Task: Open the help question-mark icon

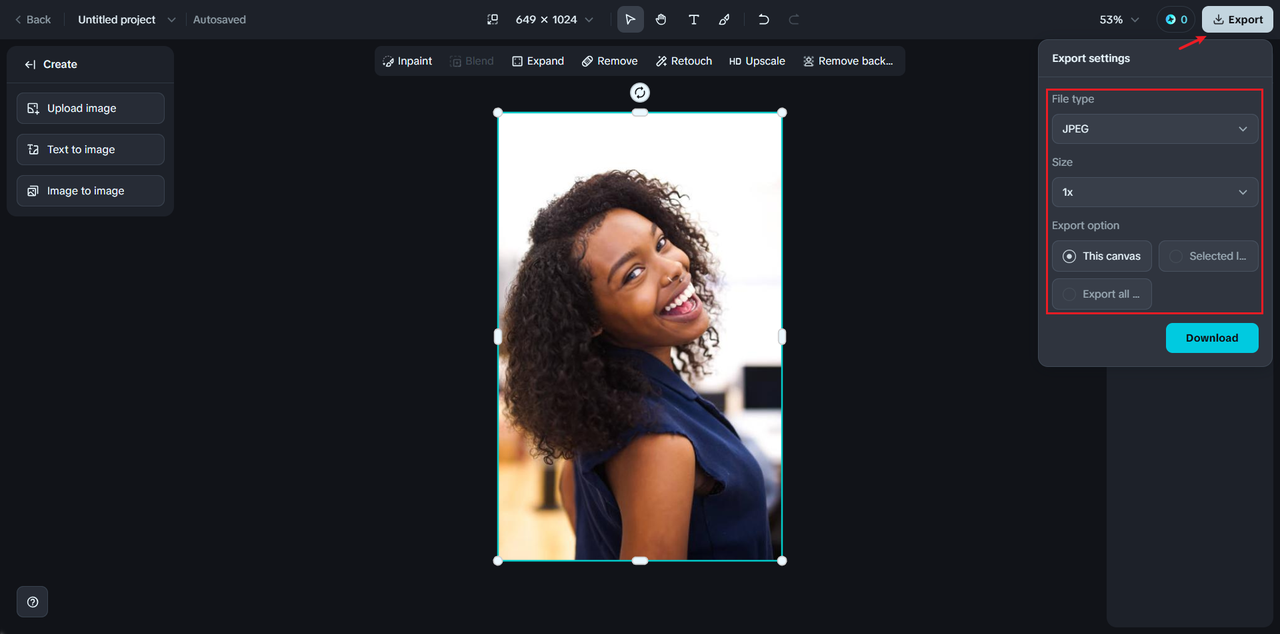Action: pos(33,602)
